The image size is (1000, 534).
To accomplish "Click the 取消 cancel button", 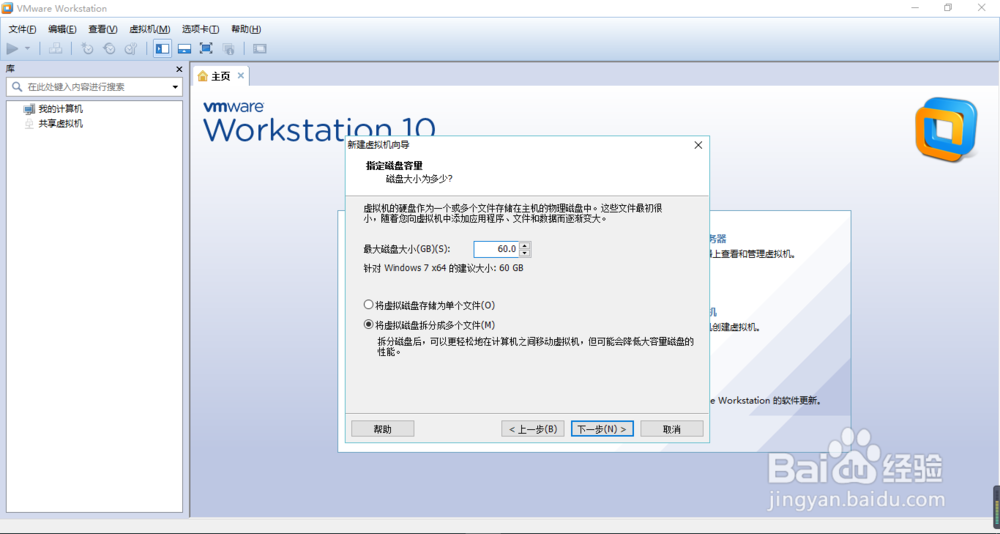I will [x=672, y=429].
